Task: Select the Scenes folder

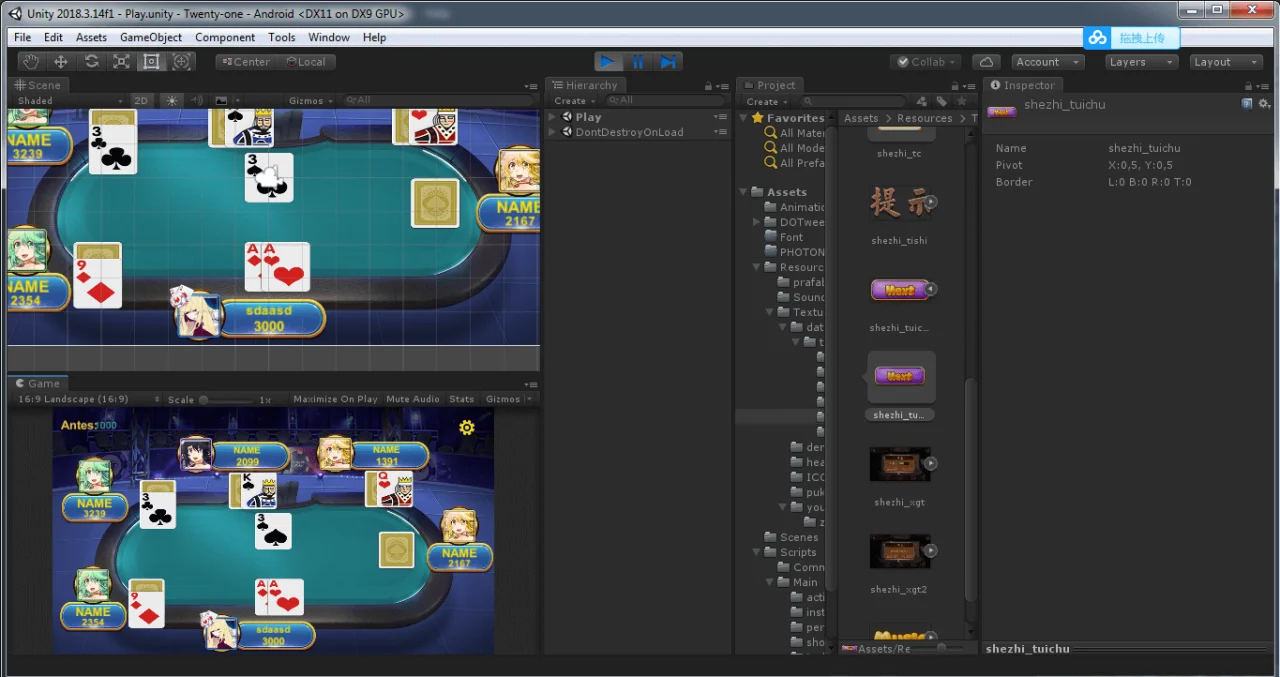Action: pyautogui.click(x=791, y=537)
